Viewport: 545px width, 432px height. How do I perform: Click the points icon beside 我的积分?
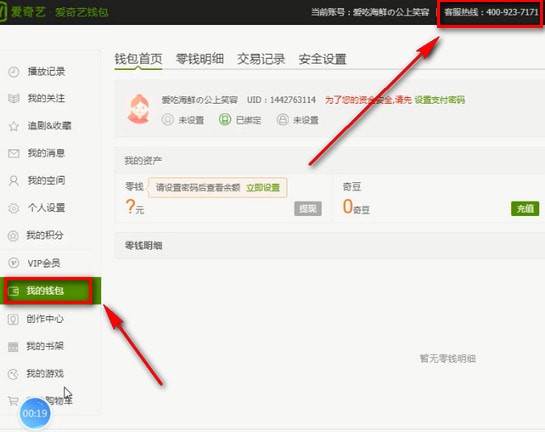coord(13,236)
